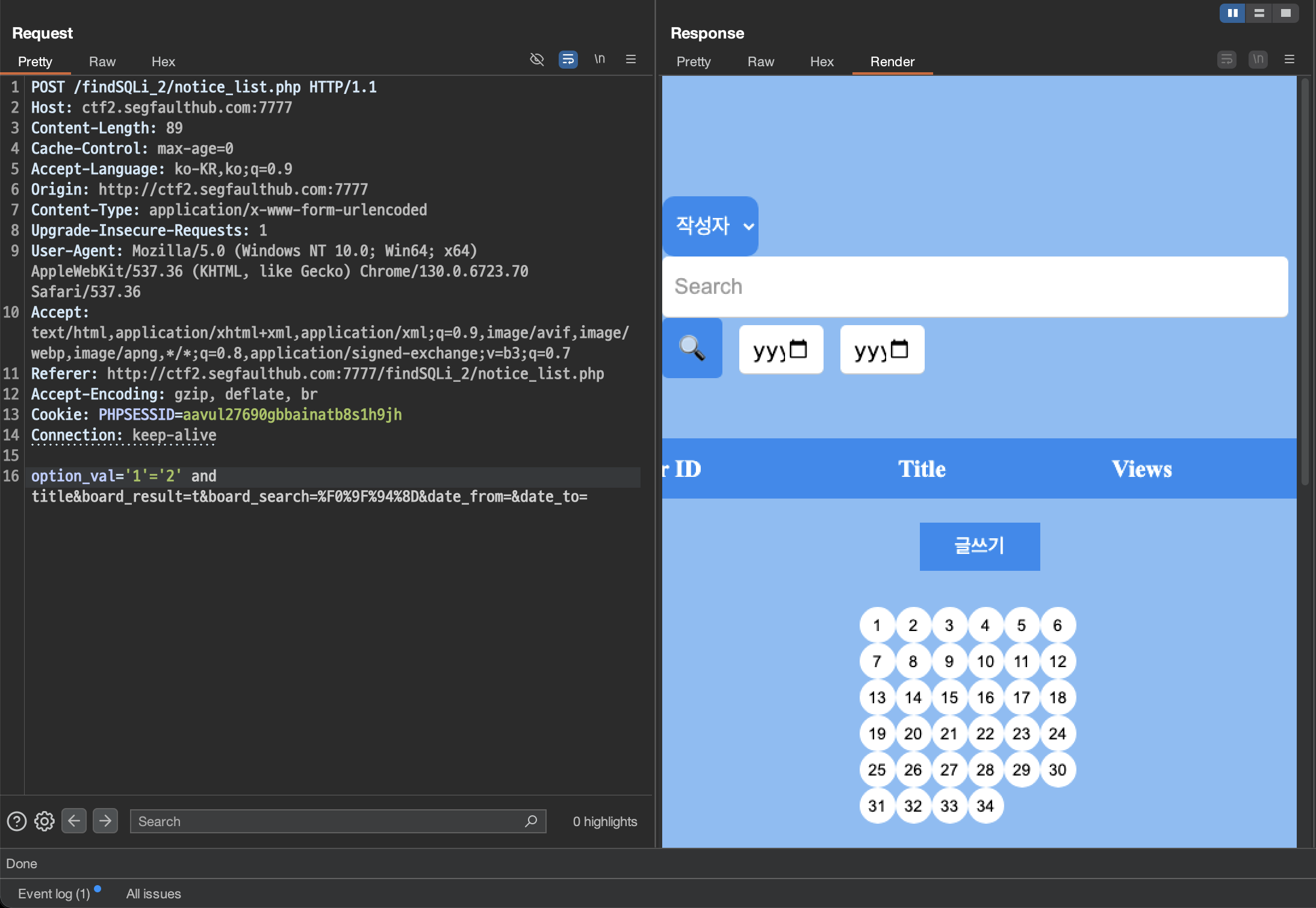The height and width of the screenshot is (908, 1316).
Task: Toggle line wrap icon in Request panel
Action: click(568, 59)
